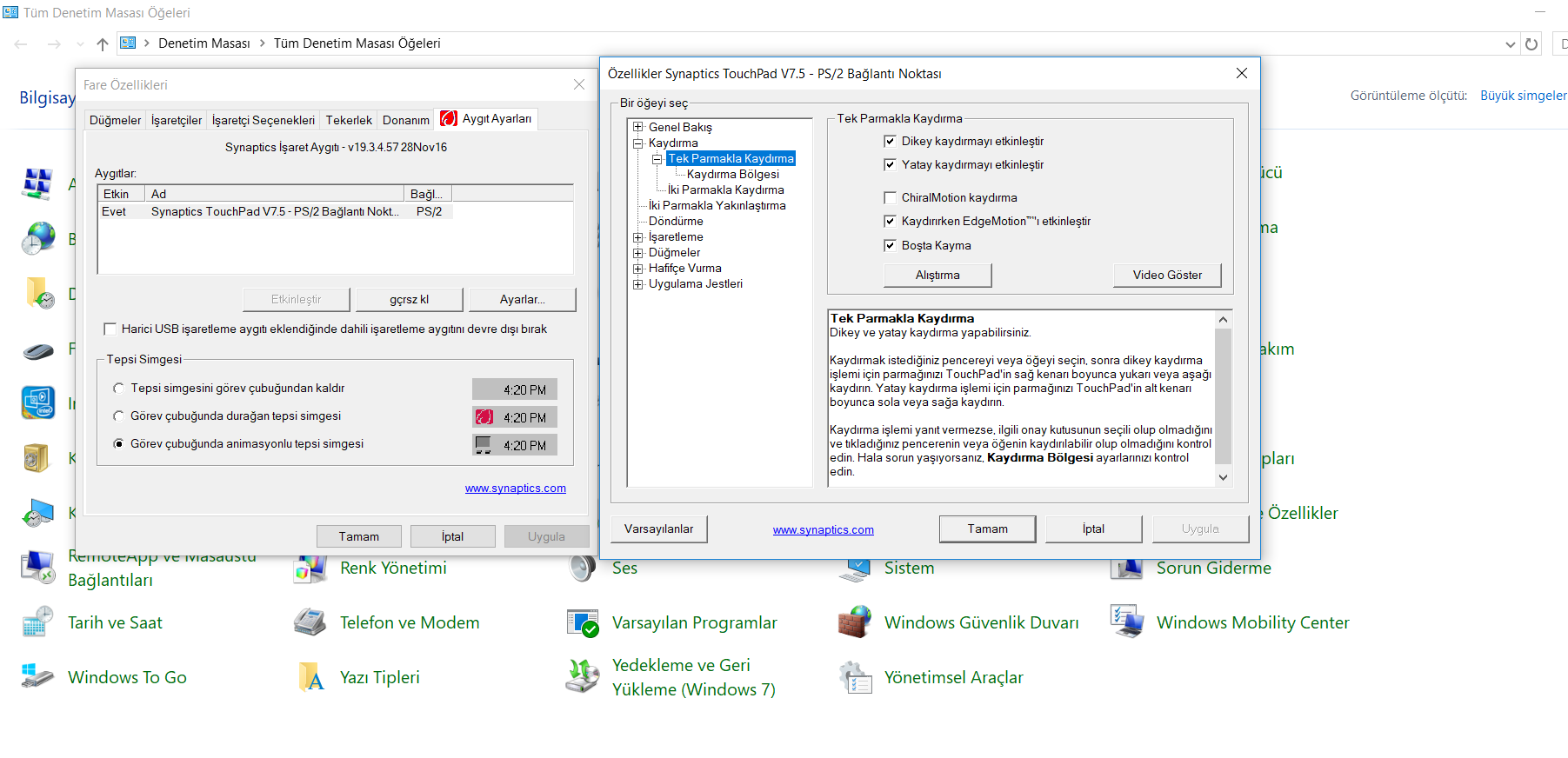This screenshot has height=758, width=1568.
Task: Select Görev çubuğunda animasyonlu tepsi simgesi
Action: coord(118,443)
